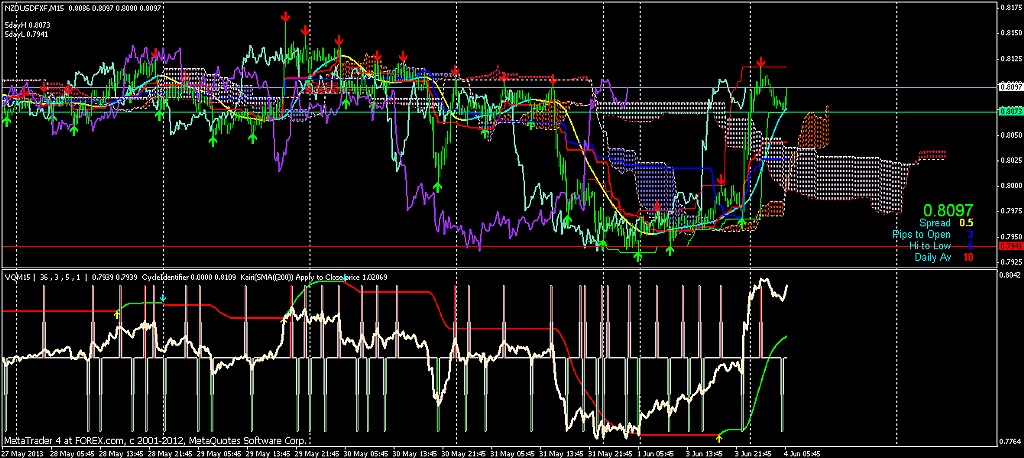Image resolution: width=1024 pixels, height=458 pixels.
Task: Click the Spread label
Action: coord(933,223)
